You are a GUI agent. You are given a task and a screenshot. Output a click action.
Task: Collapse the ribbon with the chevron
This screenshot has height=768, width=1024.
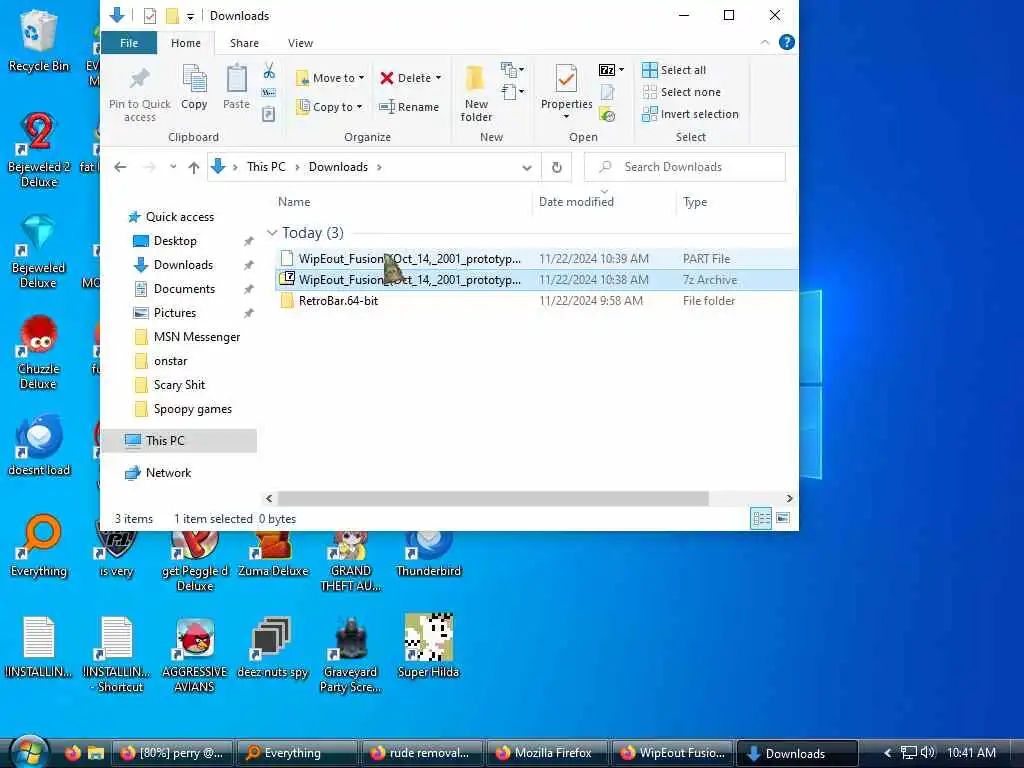[x=765, y=42]
